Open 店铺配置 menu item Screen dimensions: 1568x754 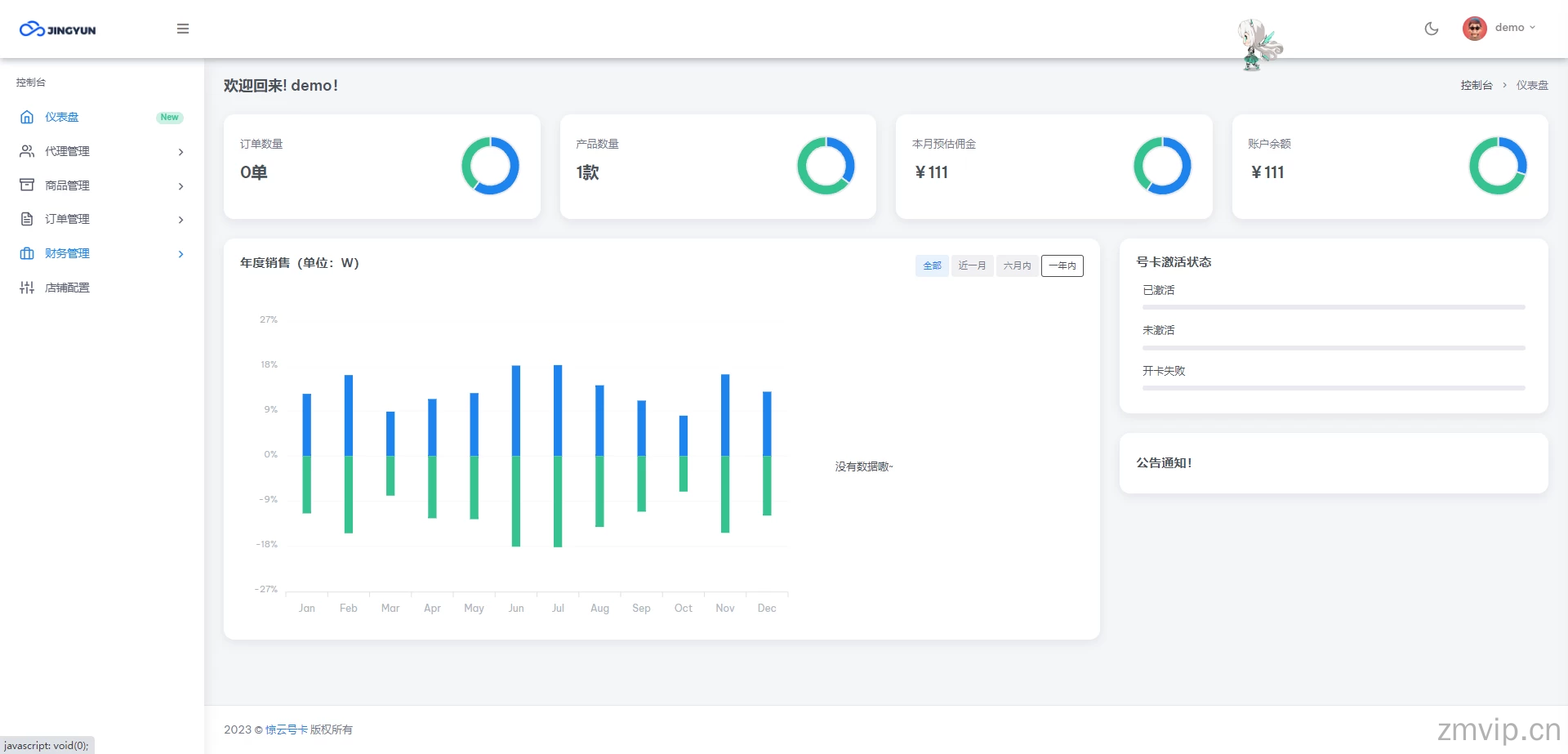tap(101, 288)
